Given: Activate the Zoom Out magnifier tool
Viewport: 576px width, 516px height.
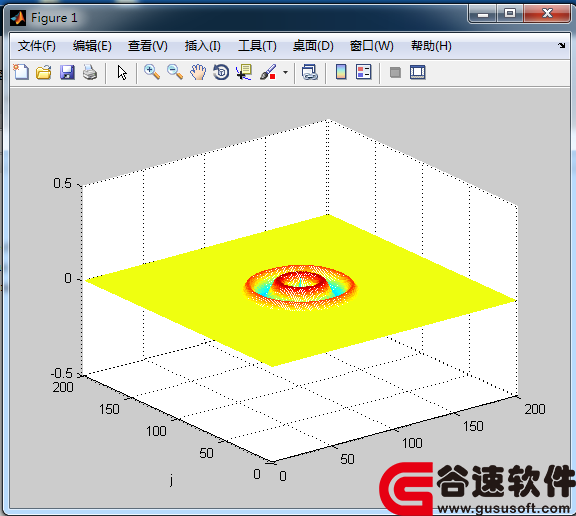Looking at the screenshot, I should click(175, 72).
